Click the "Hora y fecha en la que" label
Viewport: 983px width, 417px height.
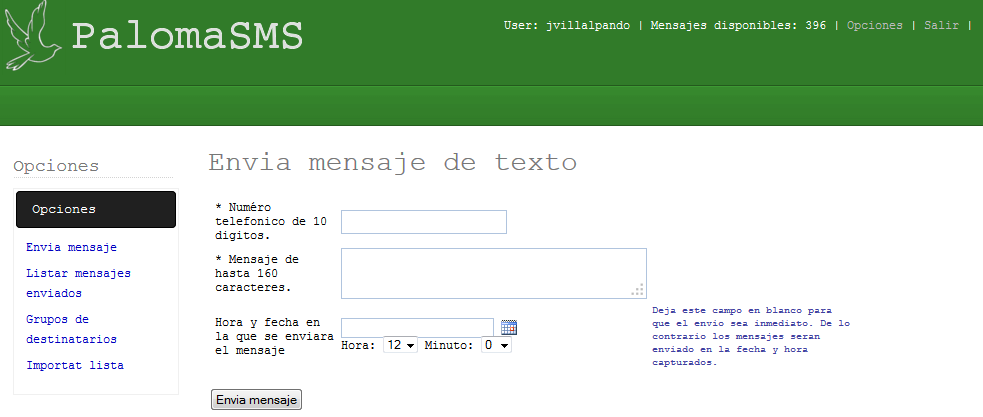(274, 336)
